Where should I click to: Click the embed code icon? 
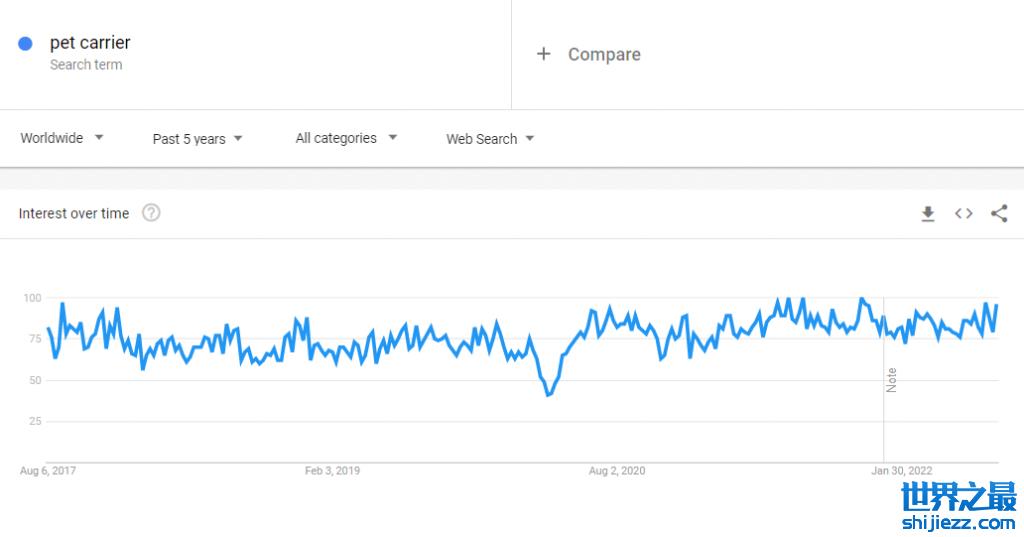click(x=963, y=213)
